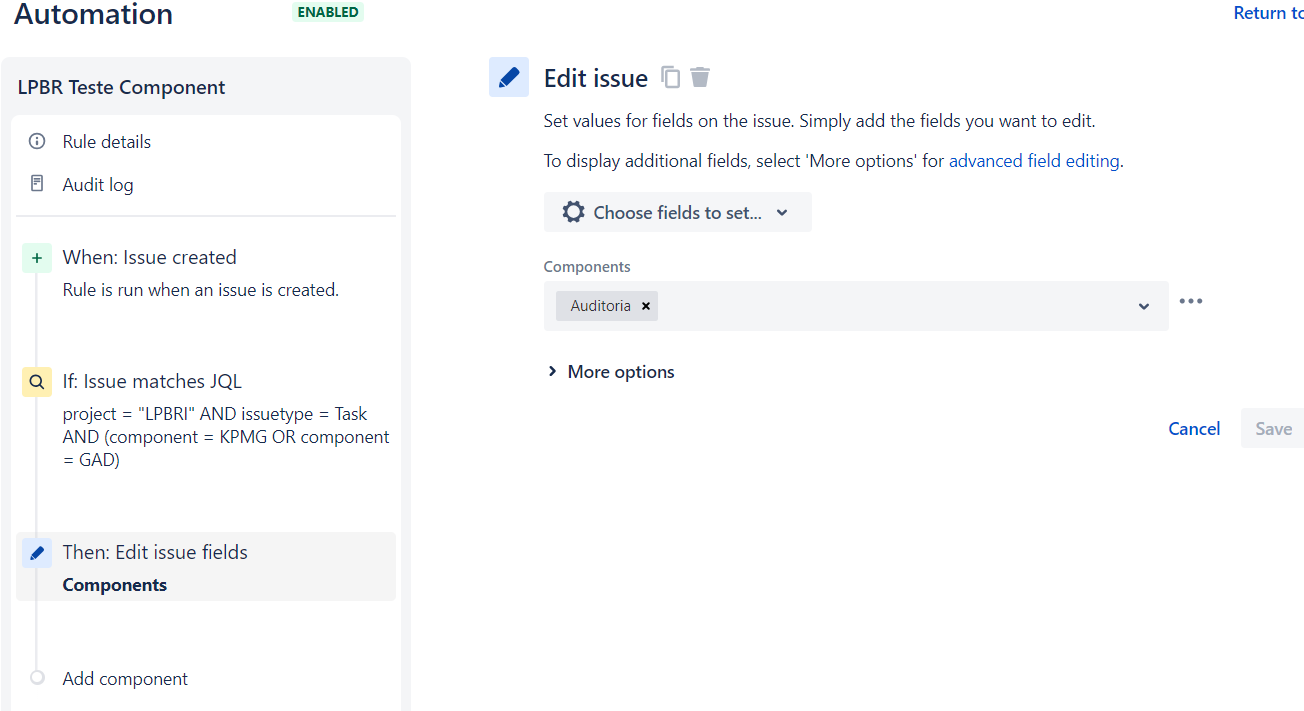
Task: Click inside the Components input field
Action: tap(856, 306)
